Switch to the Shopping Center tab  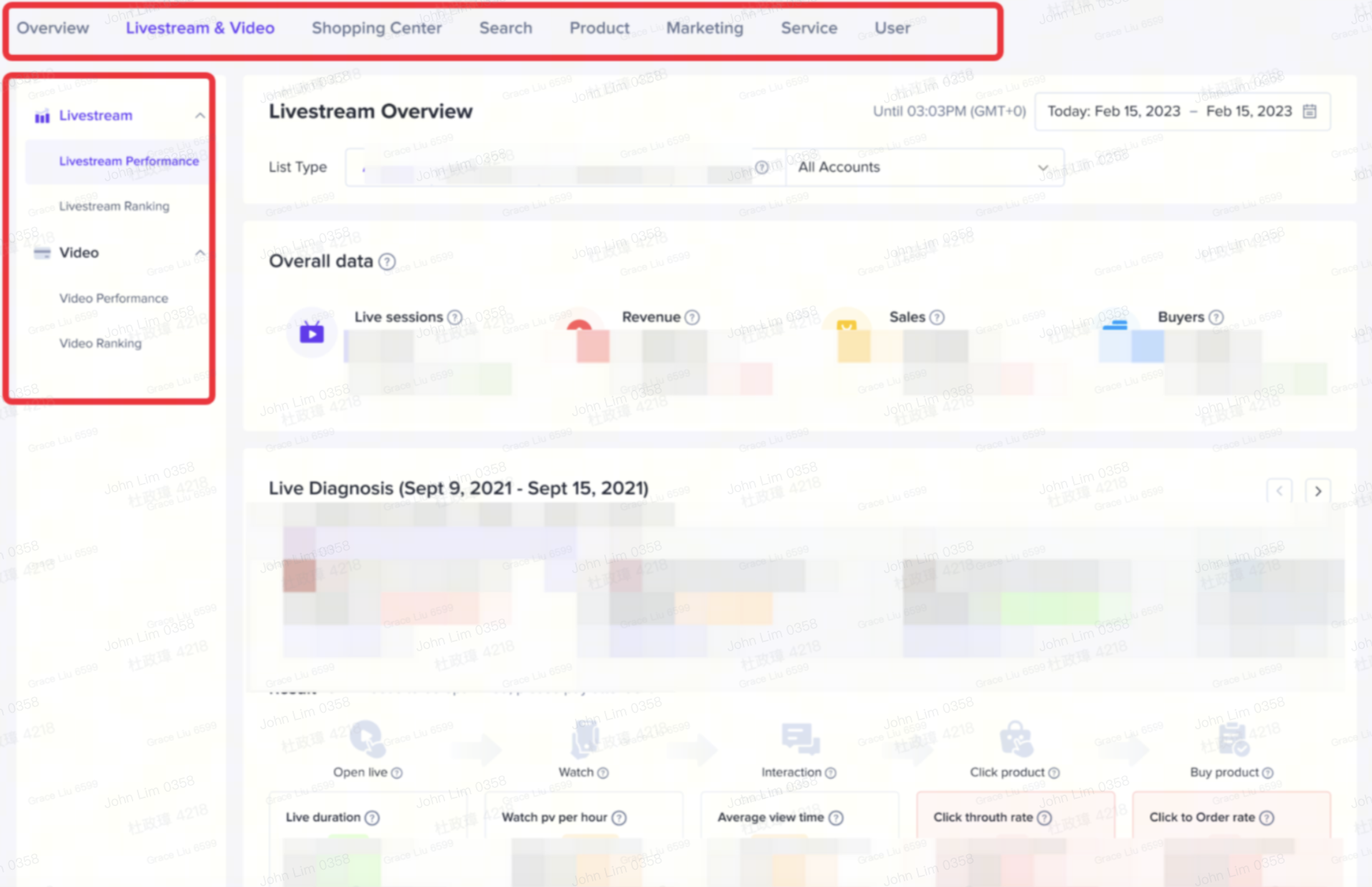376,28
